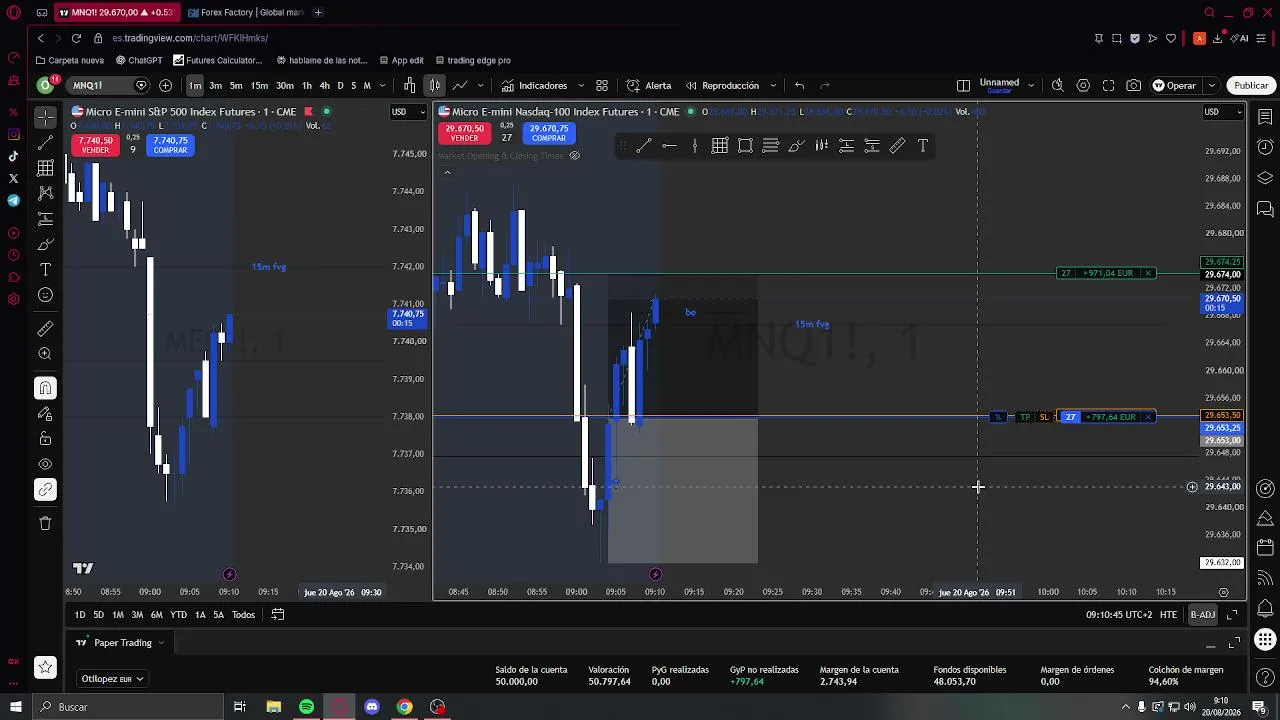Select the trend line tool in left toolbar
The image size is (1280, 720).
[x=45, y=143]
